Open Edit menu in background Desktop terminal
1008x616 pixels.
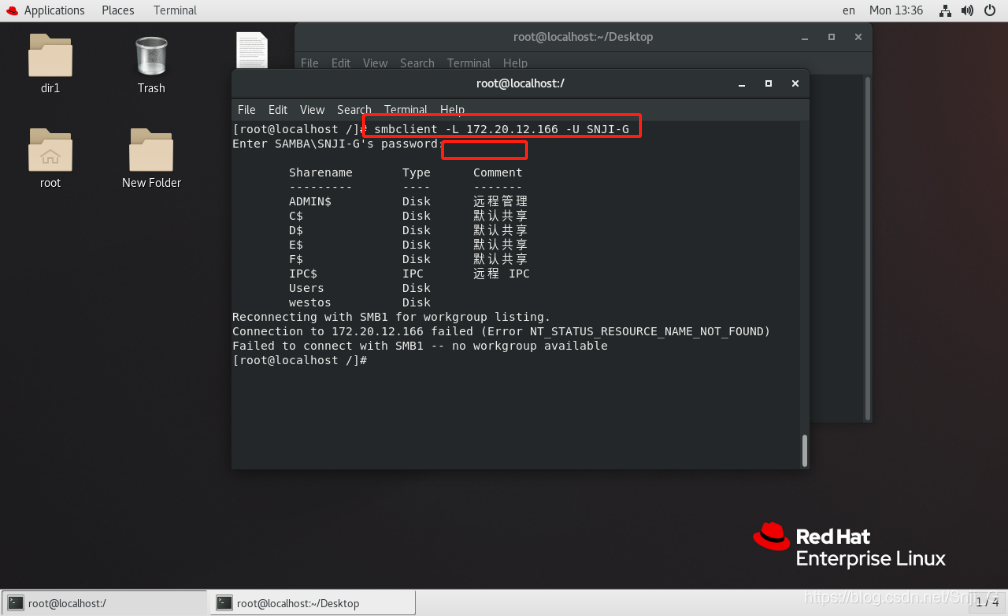click(x=341, y=63)
